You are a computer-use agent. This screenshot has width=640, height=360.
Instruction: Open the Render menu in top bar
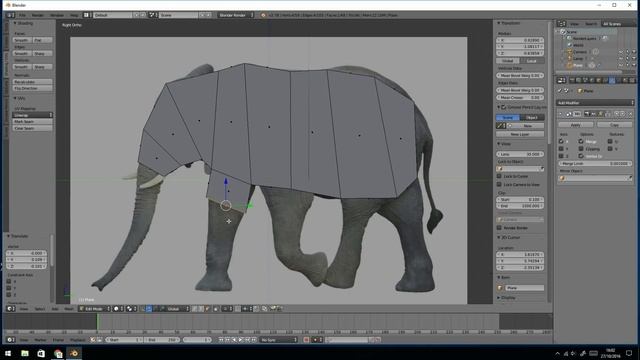tap(38, 15)
